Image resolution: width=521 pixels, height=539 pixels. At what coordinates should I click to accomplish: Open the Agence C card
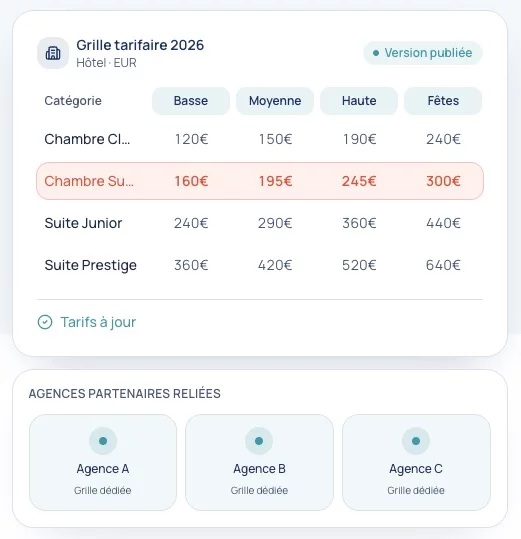pos(416,462)
